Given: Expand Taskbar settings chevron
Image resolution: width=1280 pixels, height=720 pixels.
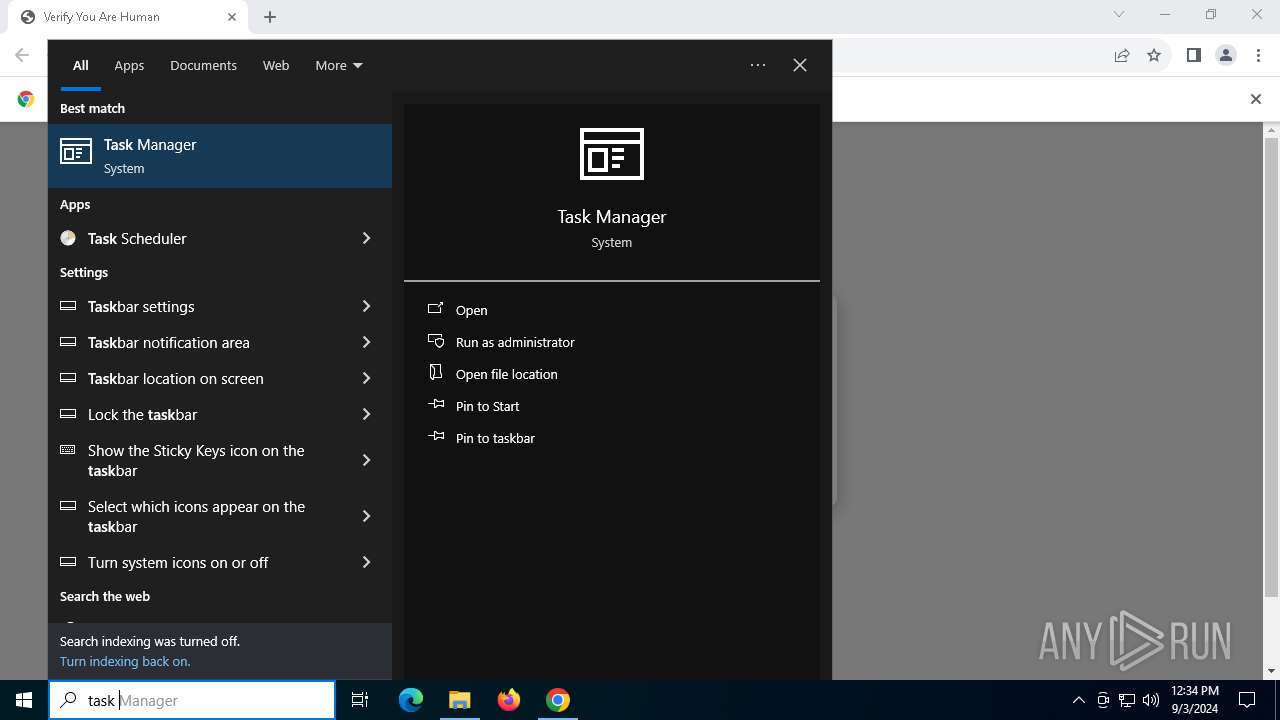Looking at the screenshot, I should 366,306.
